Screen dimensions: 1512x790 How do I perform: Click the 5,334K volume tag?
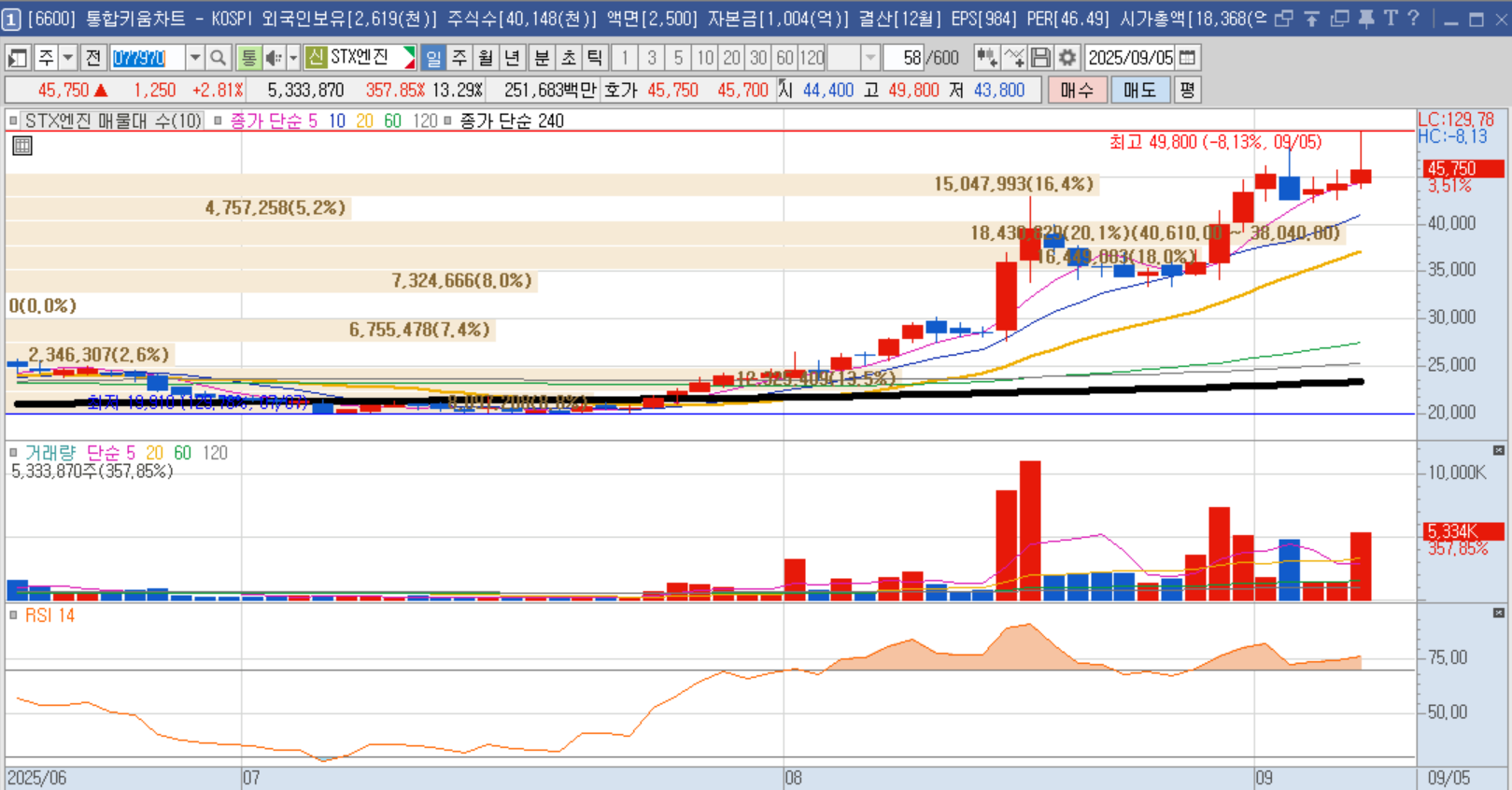tap(1463, 531)
